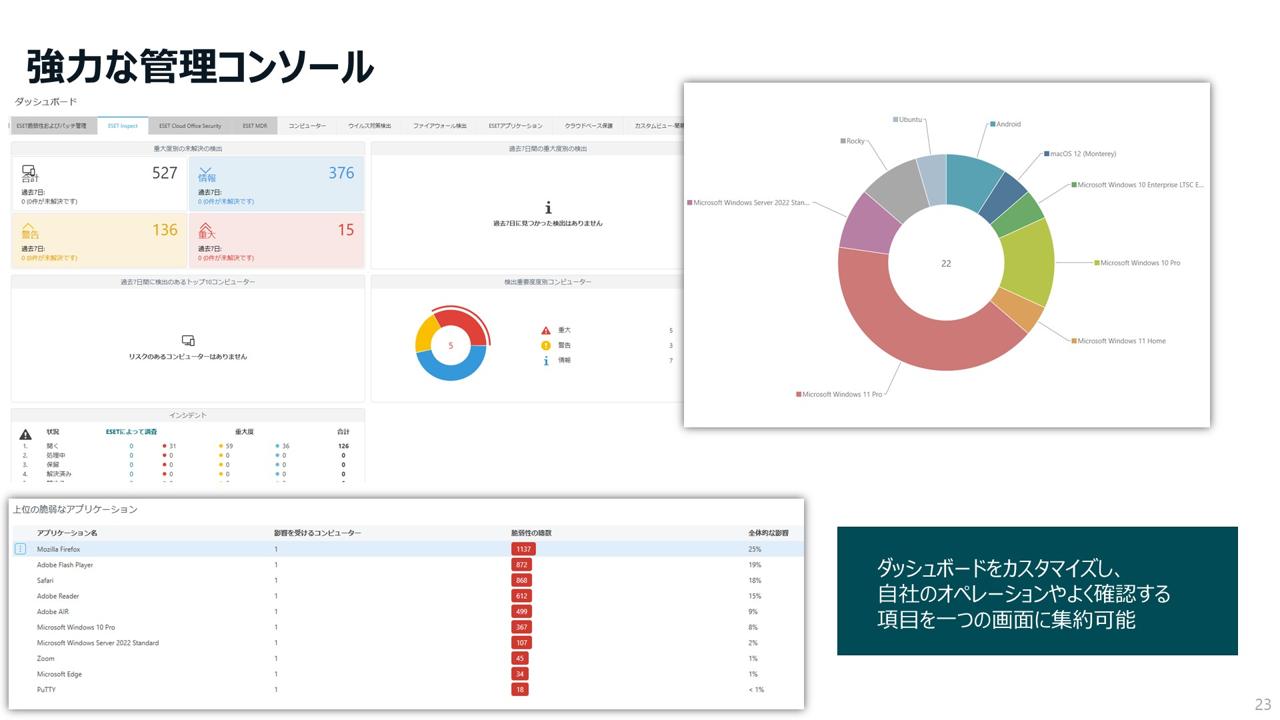Click the red 重大 triangle in the chart legend

coord(546,330)
